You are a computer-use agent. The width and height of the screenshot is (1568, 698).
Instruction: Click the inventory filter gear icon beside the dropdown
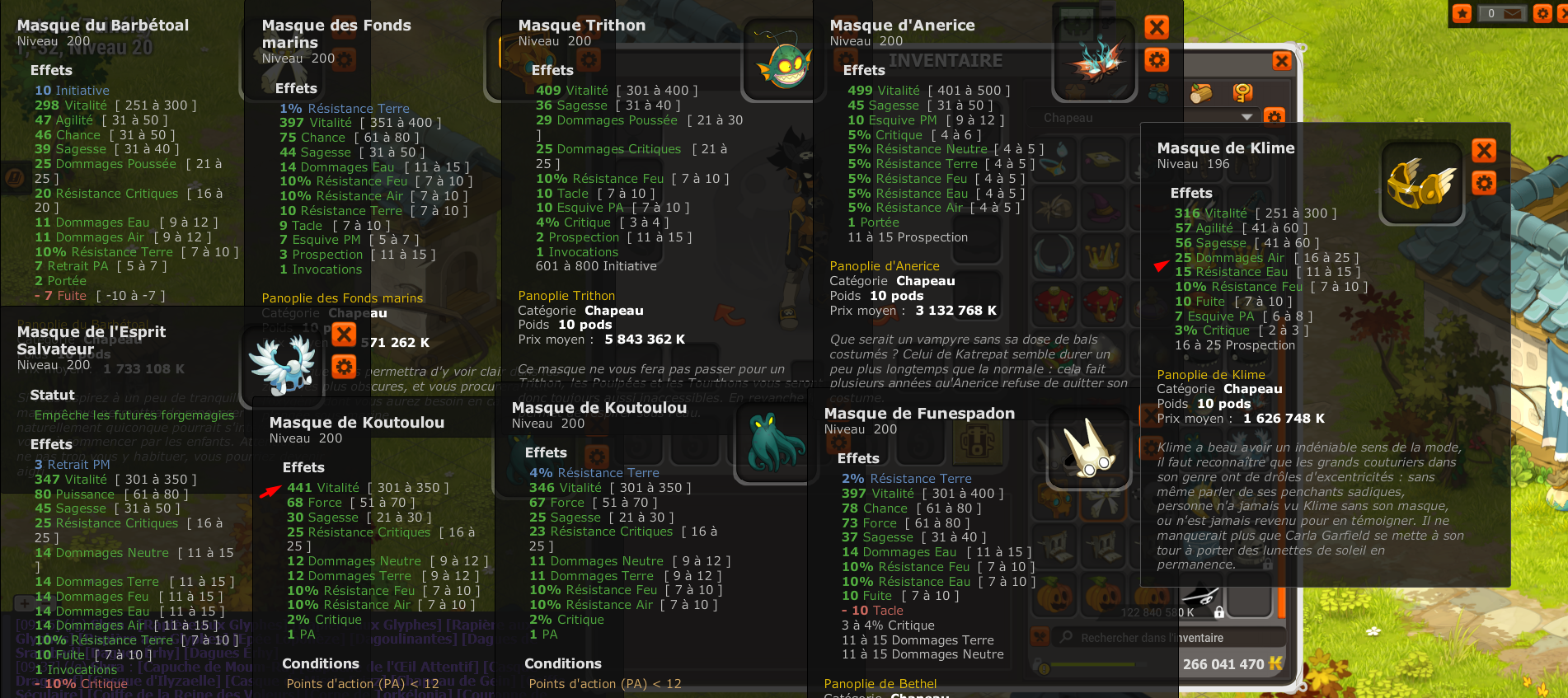[1275, 116]
